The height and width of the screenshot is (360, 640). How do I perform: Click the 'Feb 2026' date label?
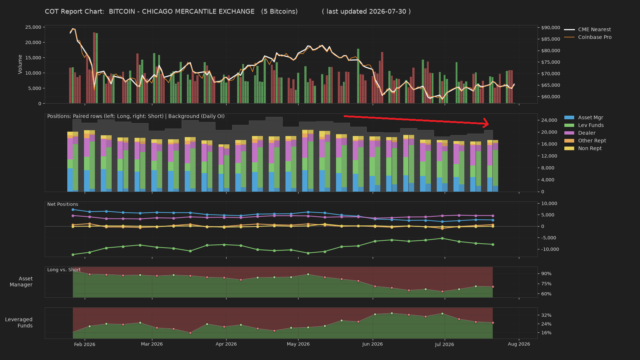pos(84,344)
